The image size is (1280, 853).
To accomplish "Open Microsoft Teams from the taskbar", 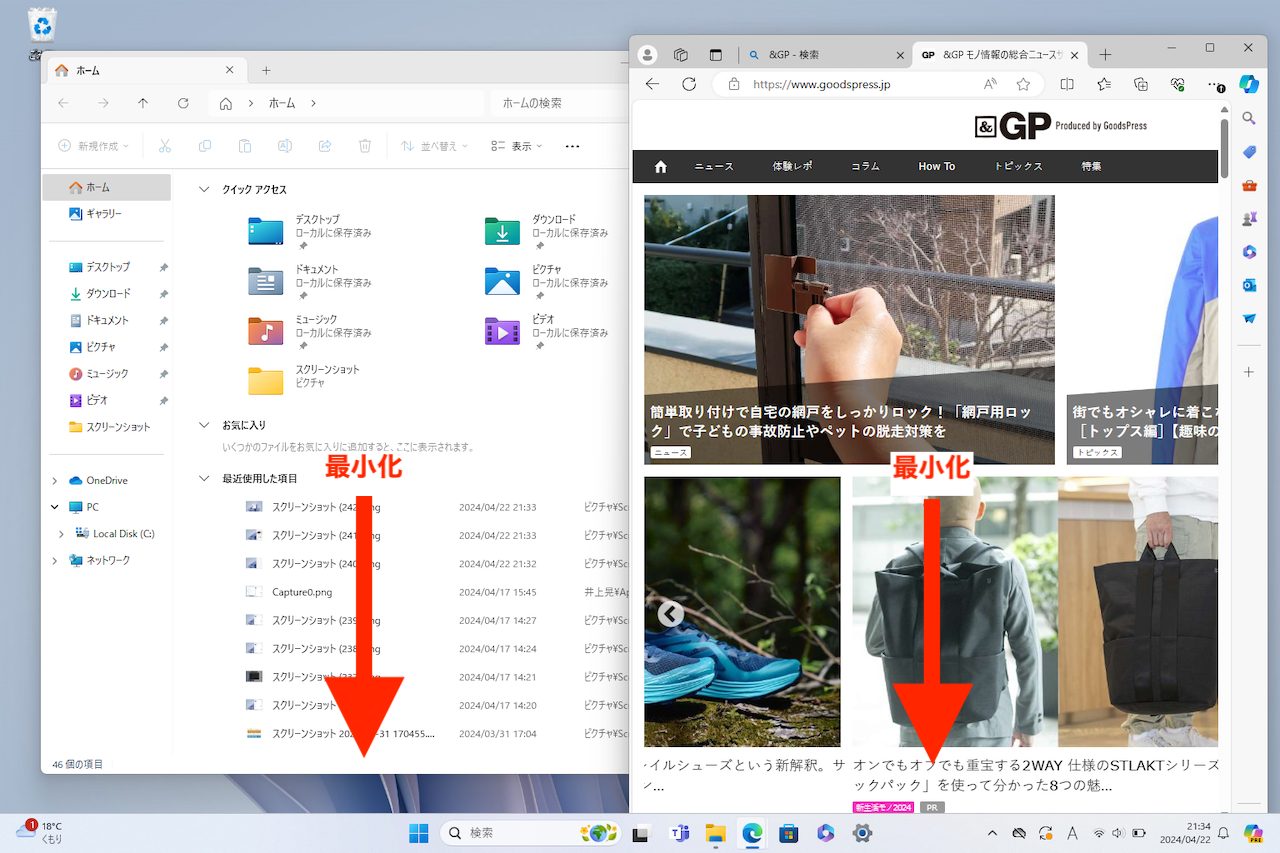I will point(680,833).
